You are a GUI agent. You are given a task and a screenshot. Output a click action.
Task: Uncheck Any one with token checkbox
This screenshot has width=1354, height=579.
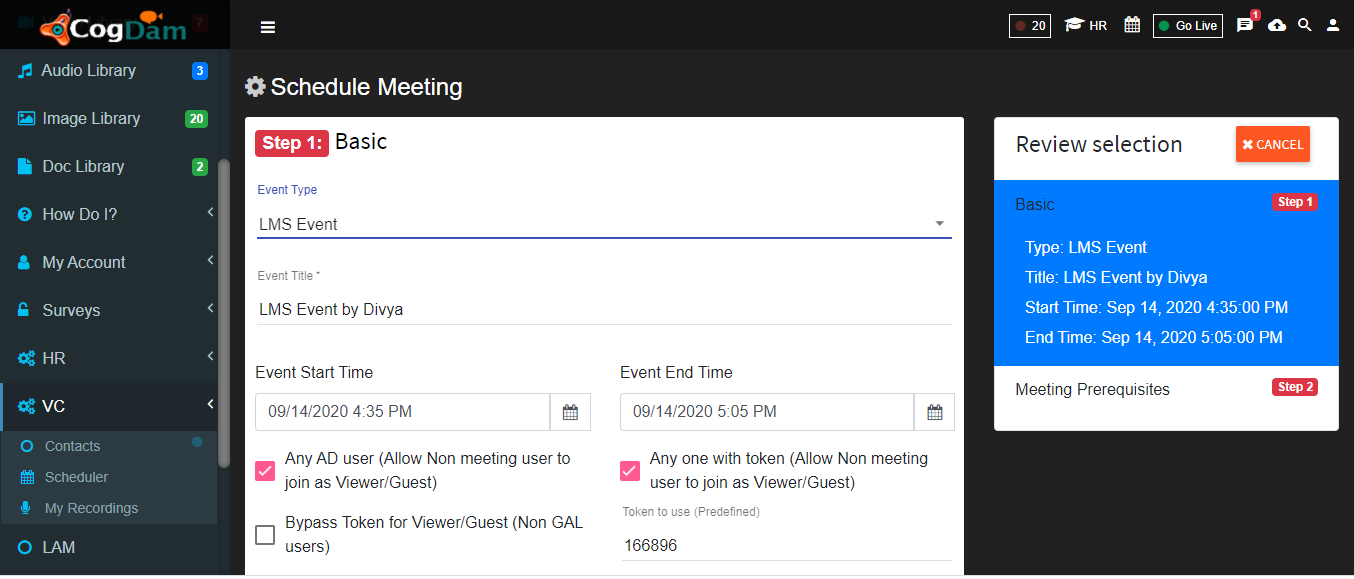pos(630,470)
